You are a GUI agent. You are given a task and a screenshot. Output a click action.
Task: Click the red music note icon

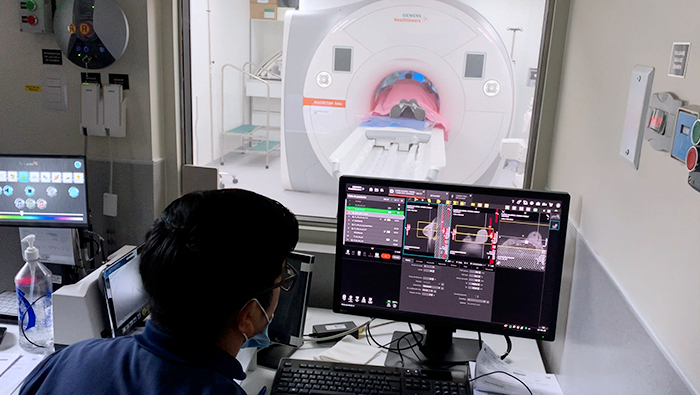tap(41, 204)
